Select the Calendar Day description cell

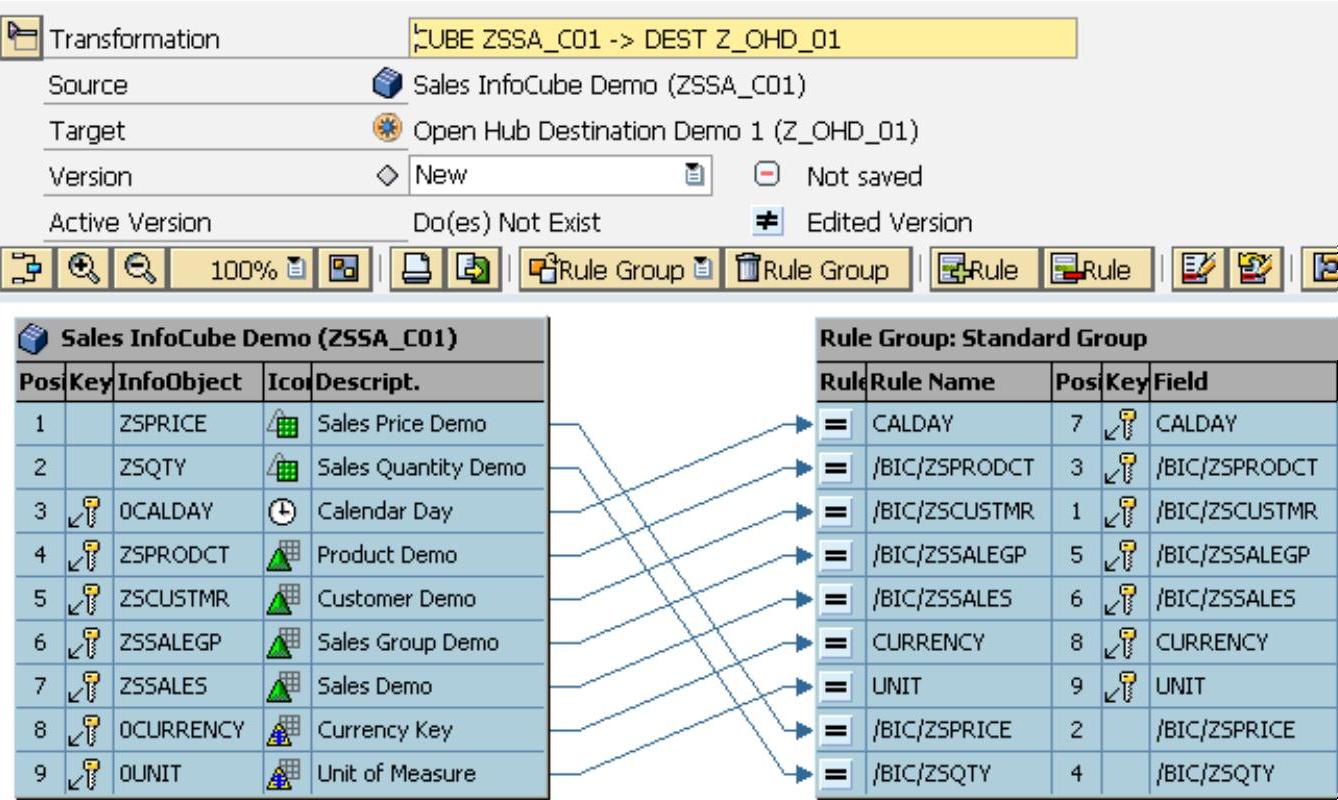(x=429, y=511)
